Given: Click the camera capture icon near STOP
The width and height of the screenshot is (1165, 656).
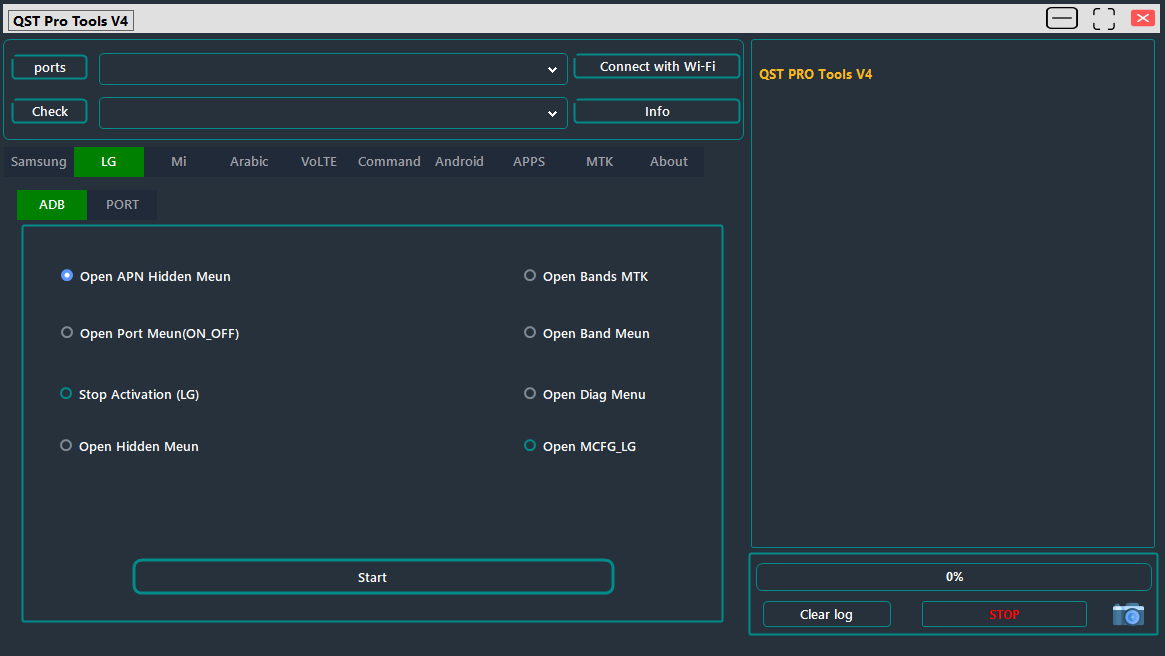Looking at the screenshot, I should [1128, 614].
